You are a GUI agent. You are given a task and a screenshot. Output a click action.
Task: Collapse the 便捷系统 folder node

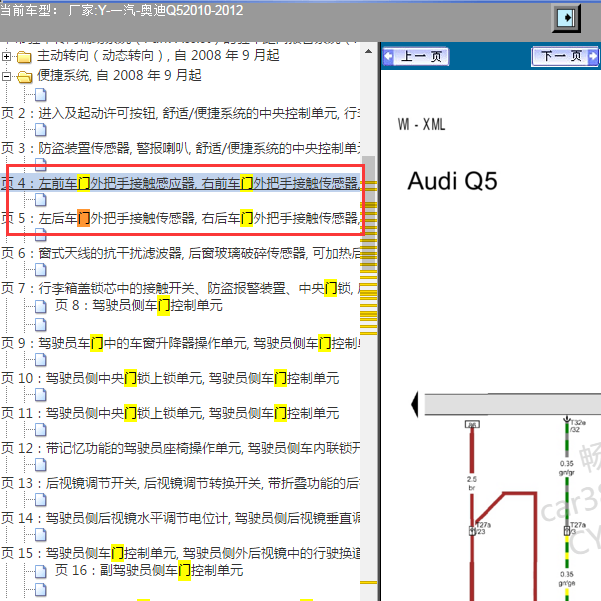(x=6, y=76)
